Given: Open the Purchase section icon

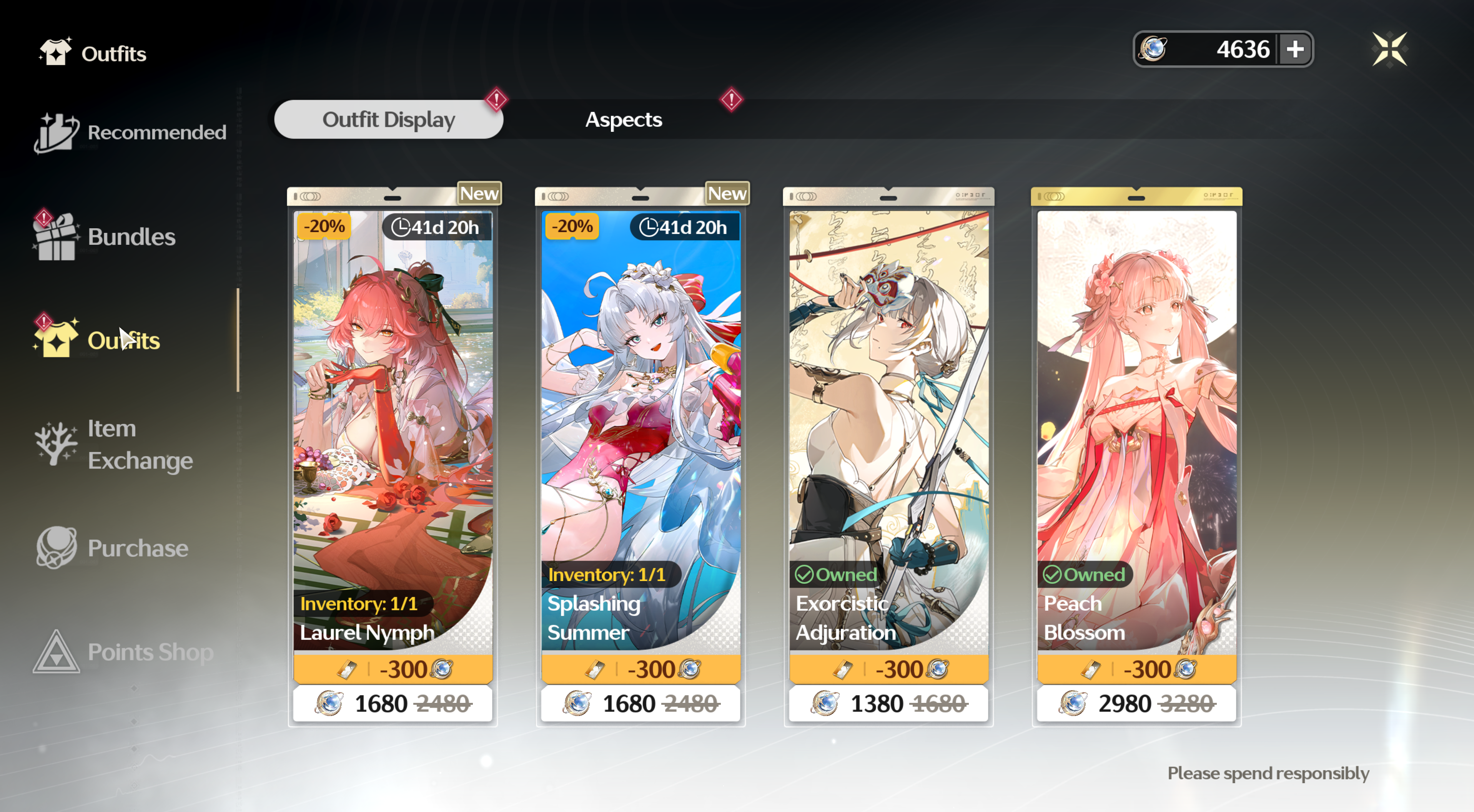Looking at the screenshot, I should 56,548.
